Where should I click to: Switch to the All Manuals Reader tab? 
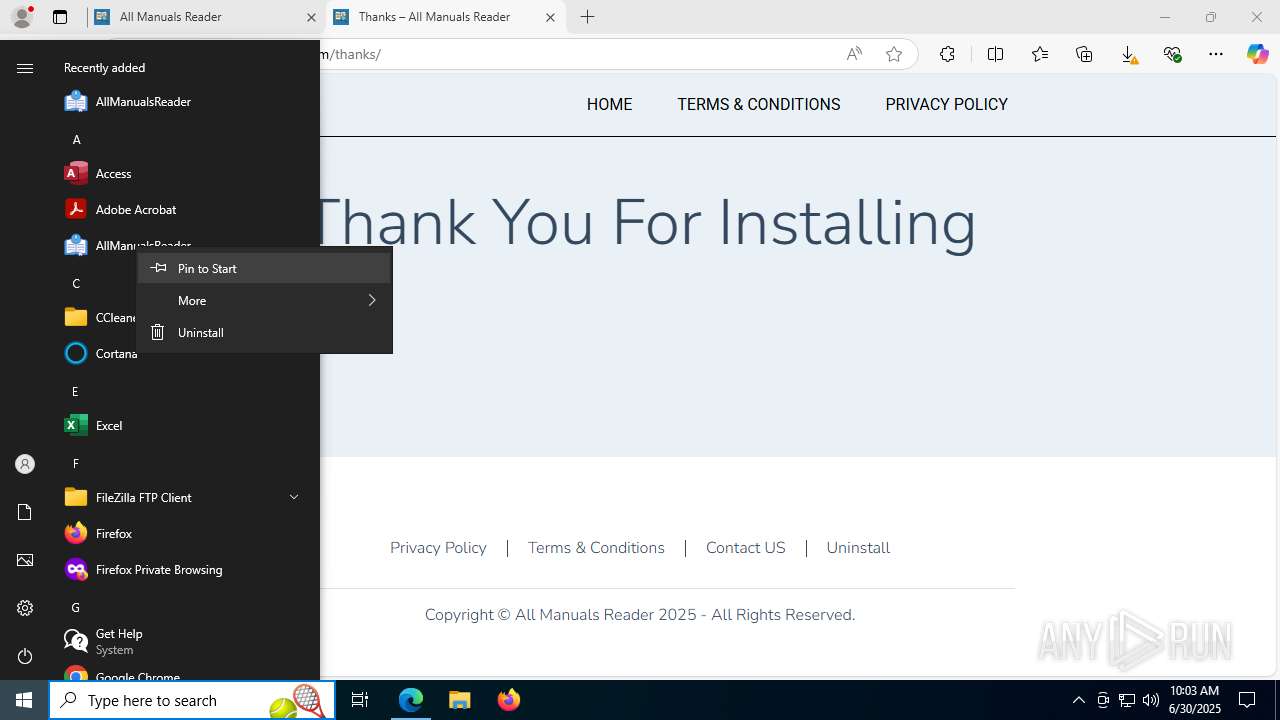point(205,17)
